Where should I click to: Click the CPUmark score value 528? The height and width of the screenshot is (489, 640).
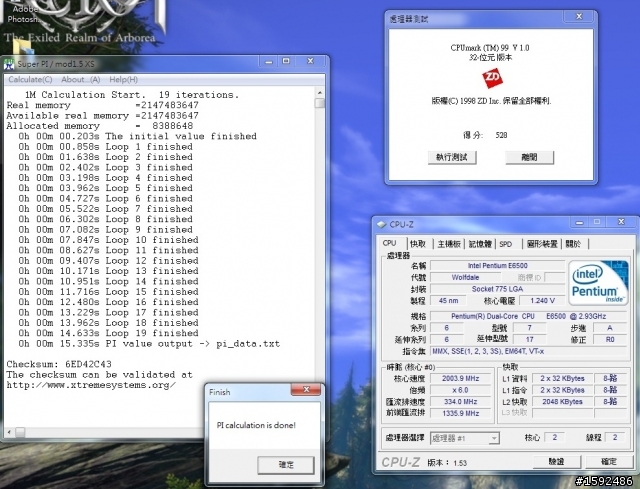click(x=501, y=135)
